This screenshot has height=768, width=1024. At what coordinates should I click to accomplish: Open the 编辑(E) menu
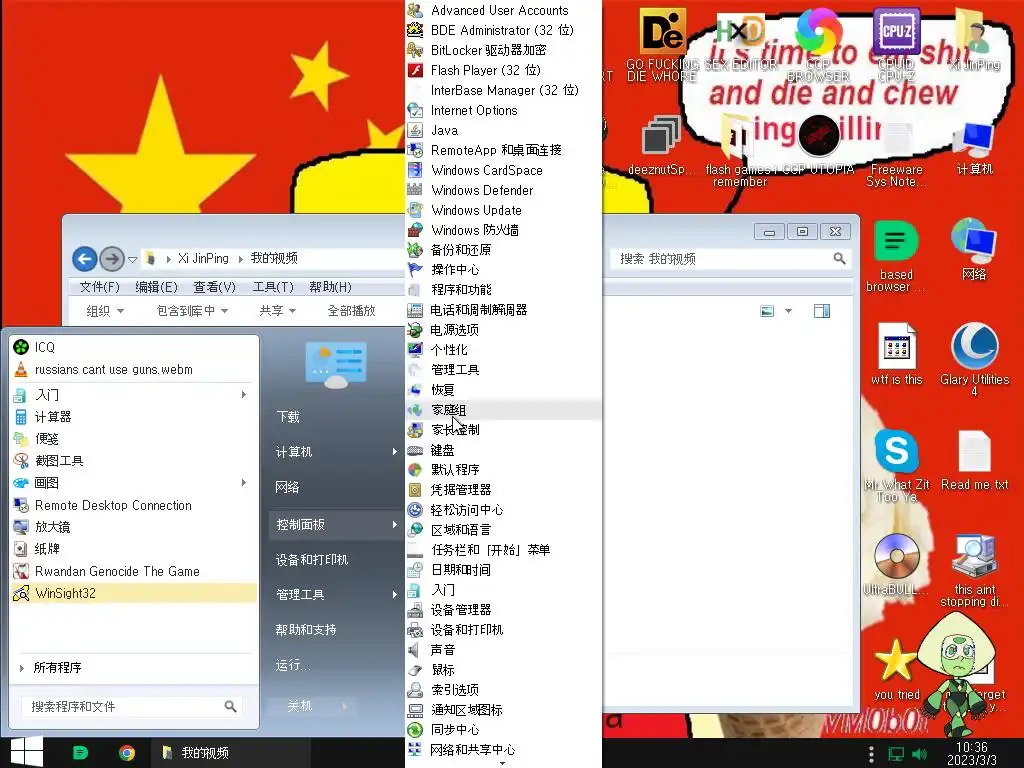click(x=156, y=287)
